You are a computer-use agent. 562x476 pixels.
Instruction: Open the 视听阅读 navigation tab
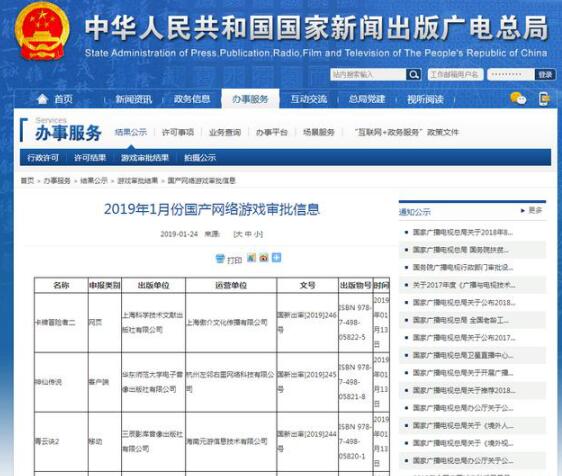tap(425, 99)
